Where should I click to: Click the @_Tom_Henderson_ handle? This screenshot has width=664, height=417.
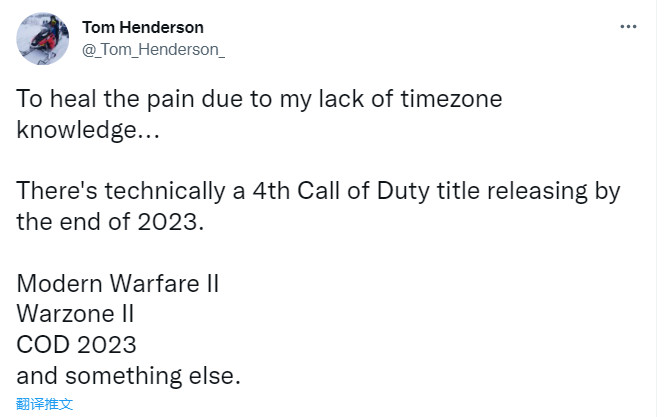click(153, 49)
